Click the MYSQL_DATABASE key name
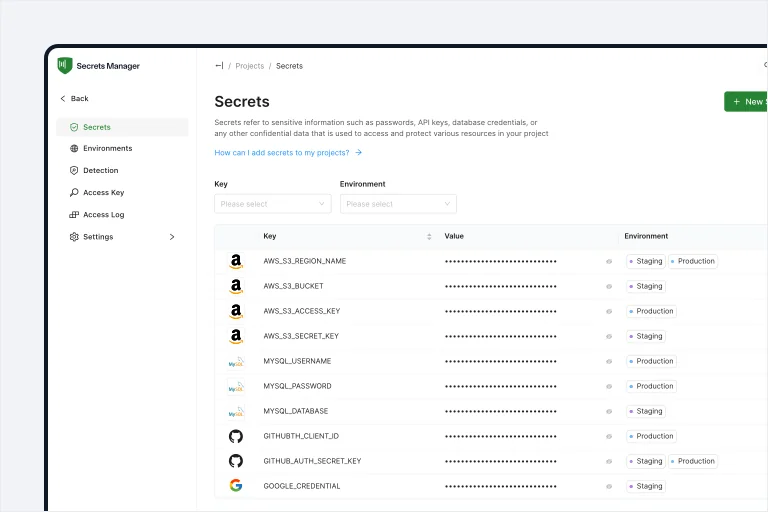768x512 pixels. tap(296, 411)
